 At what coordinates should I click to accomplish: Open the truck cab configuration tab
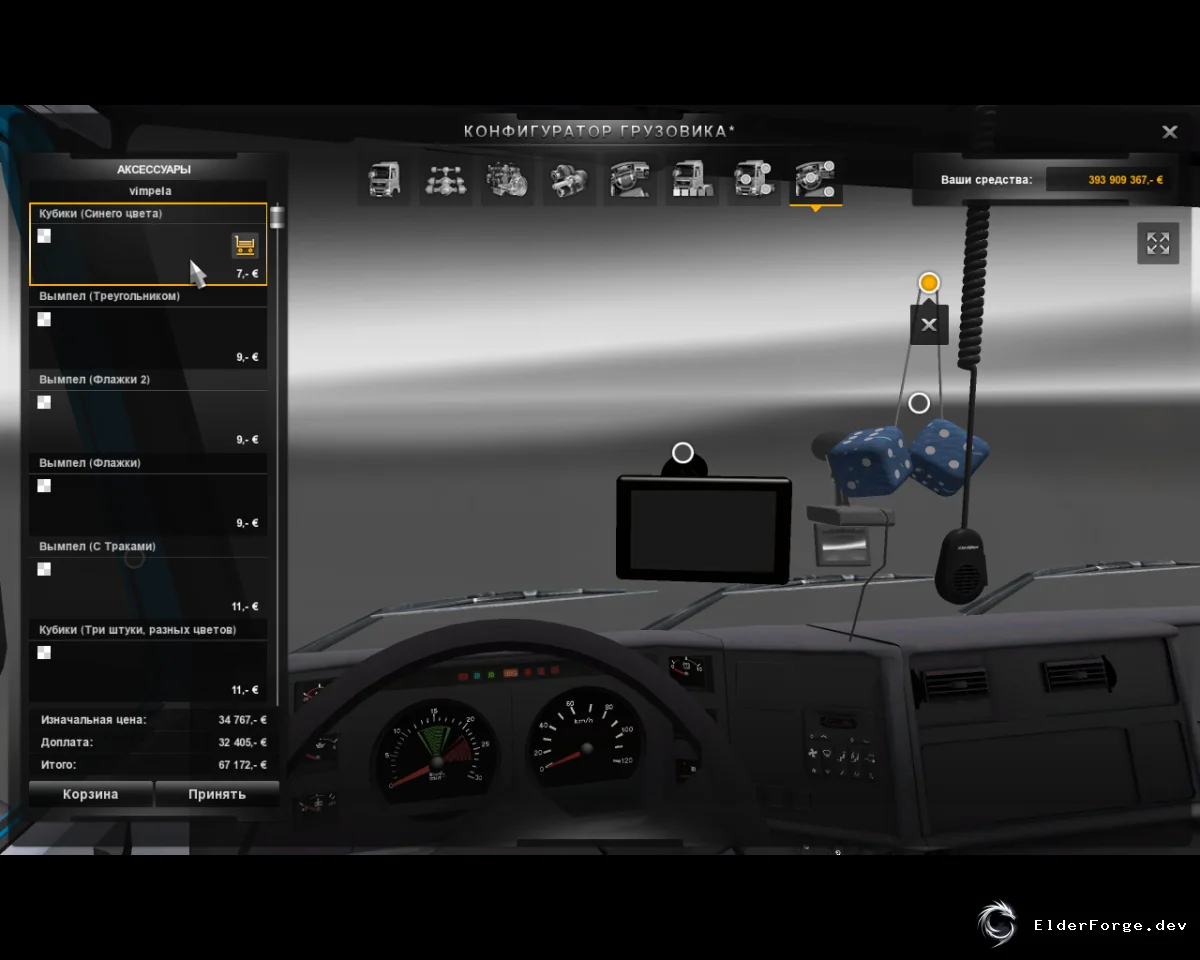pos(385,181)
